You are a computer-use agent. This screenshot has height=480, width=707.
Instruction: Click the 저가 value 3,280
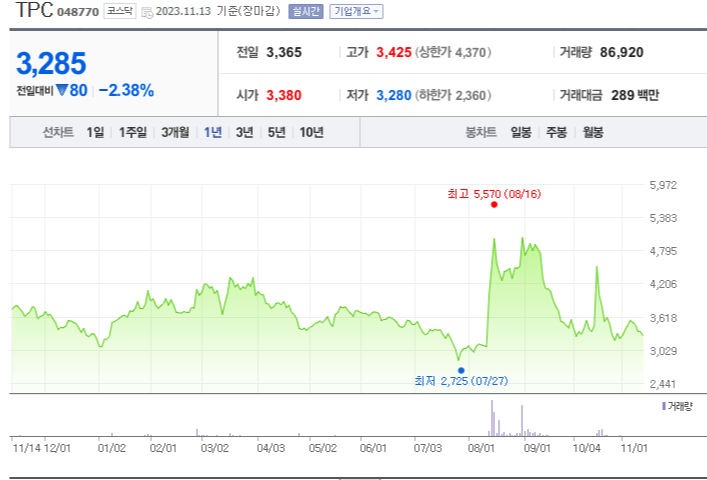[x=394, y=95]
